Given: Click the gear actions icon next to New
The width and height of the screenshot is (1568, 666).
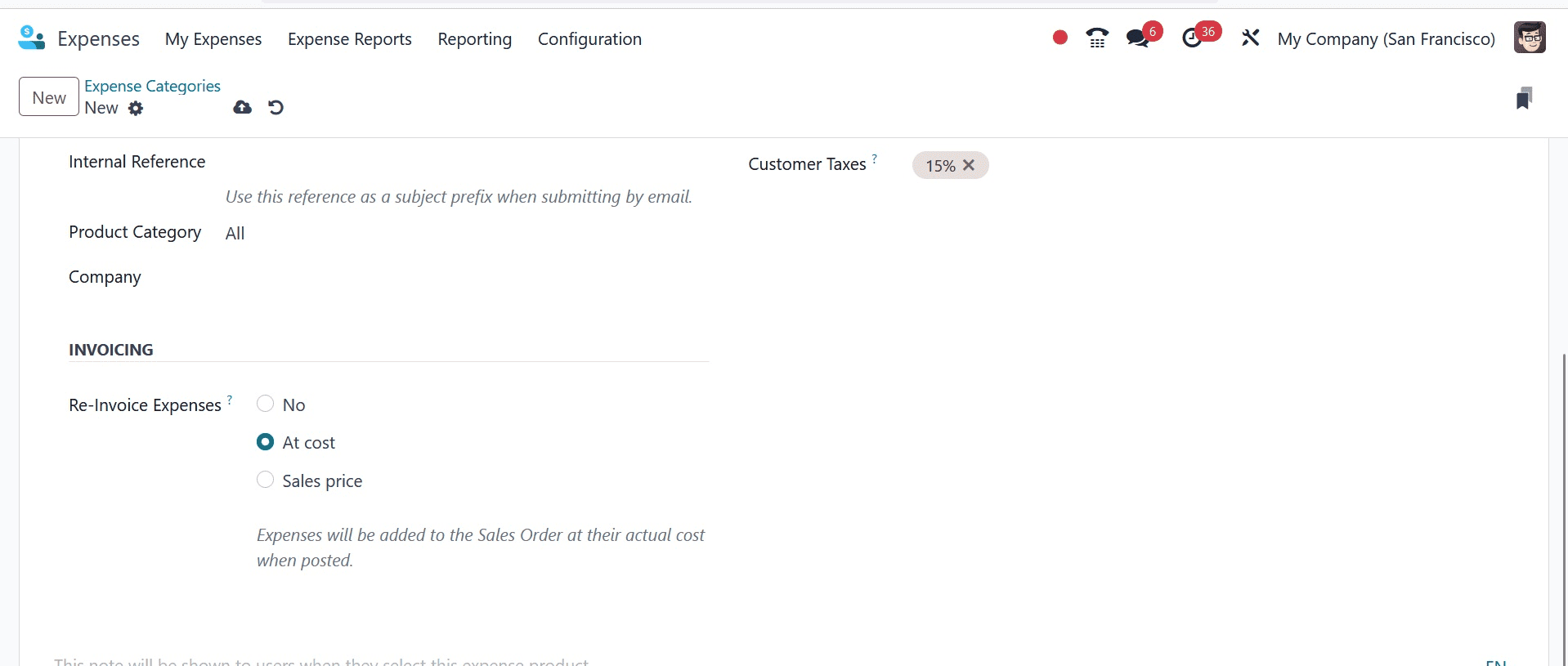Looking at the screenshot, I should [x=136, y=108].
